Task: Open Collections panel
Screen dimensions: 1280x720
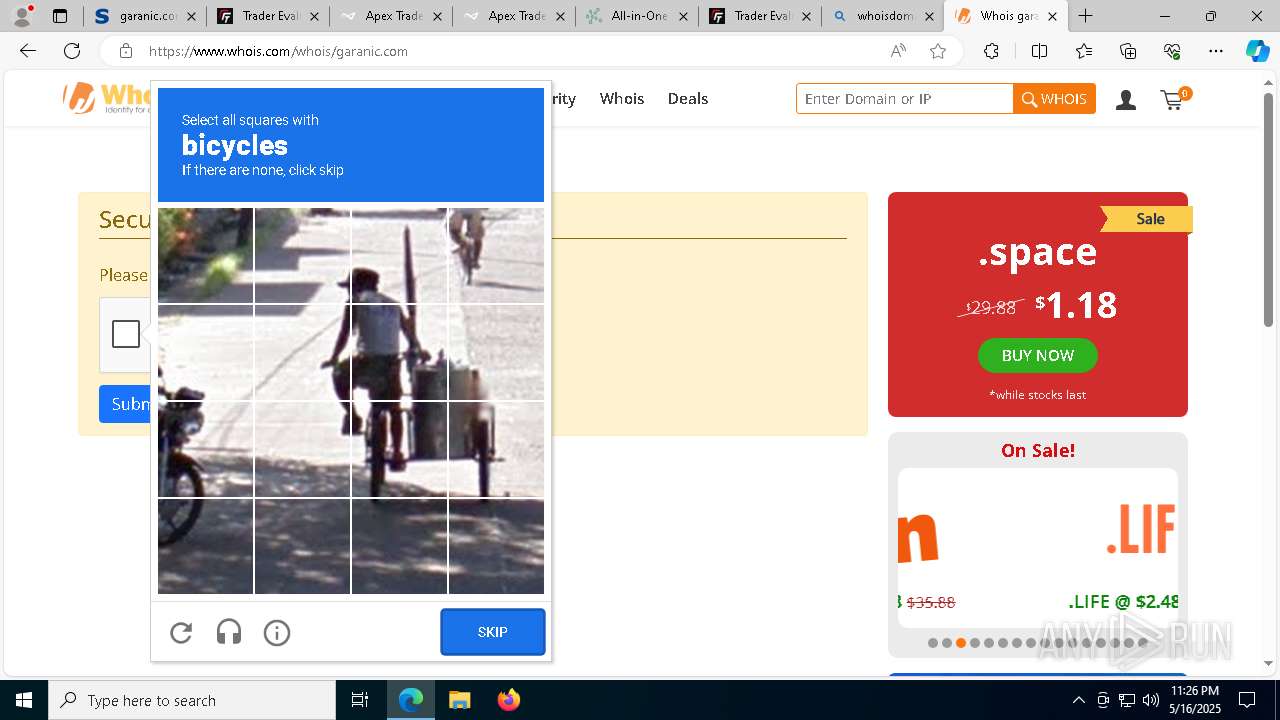Action: [x=1128, y=51]
